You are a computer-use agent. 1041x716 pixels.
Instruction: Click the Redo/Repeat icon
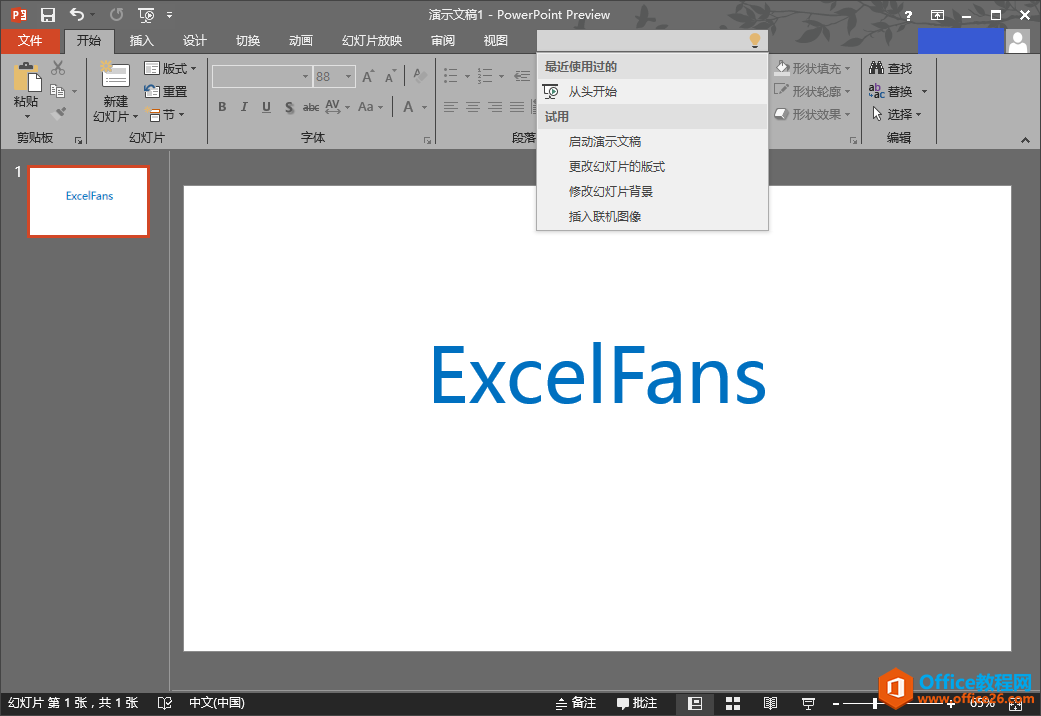tap(117, 15)
